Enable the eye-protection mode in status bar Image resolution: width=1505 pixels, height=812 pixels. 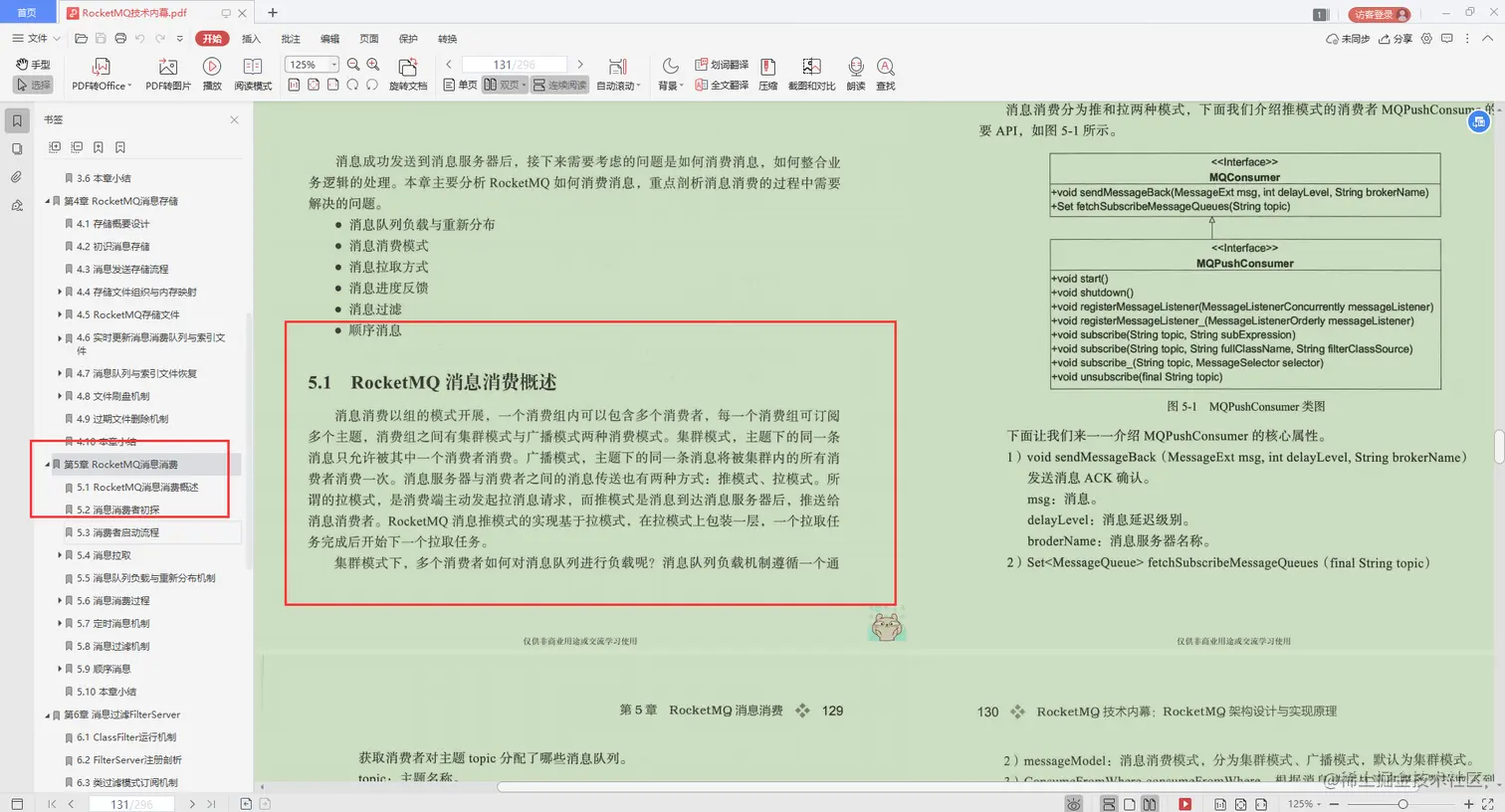click(x=1073, y=803)
